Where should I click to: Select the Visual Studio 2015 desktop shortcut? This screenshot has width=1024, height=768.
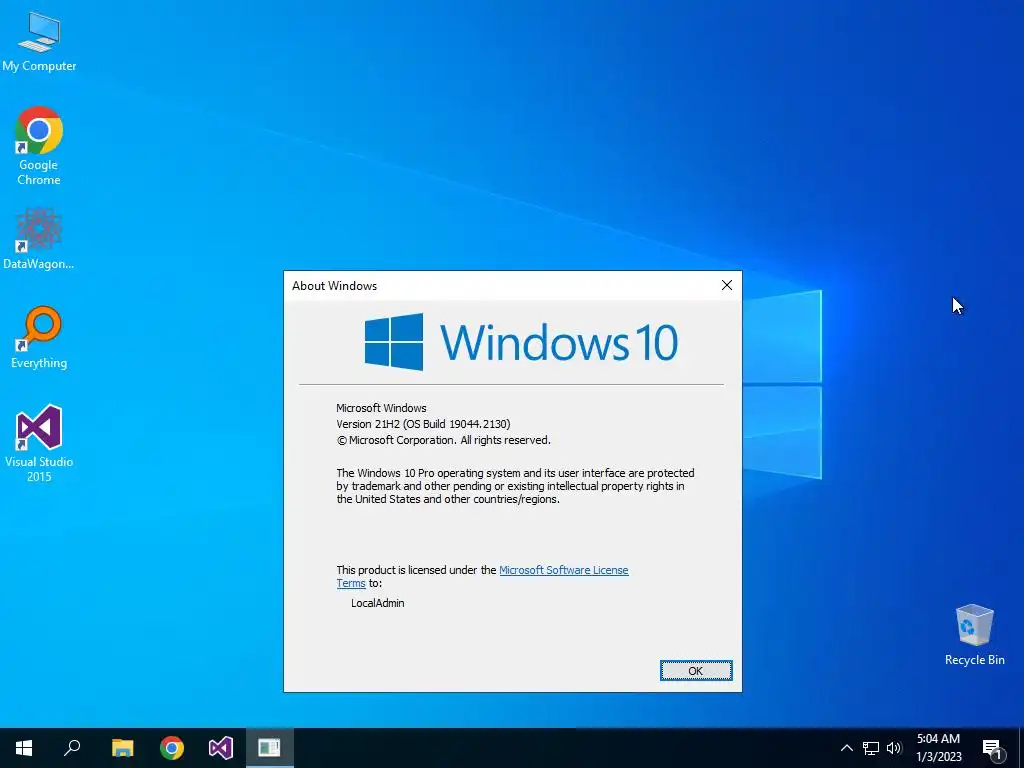click(39, 443)
